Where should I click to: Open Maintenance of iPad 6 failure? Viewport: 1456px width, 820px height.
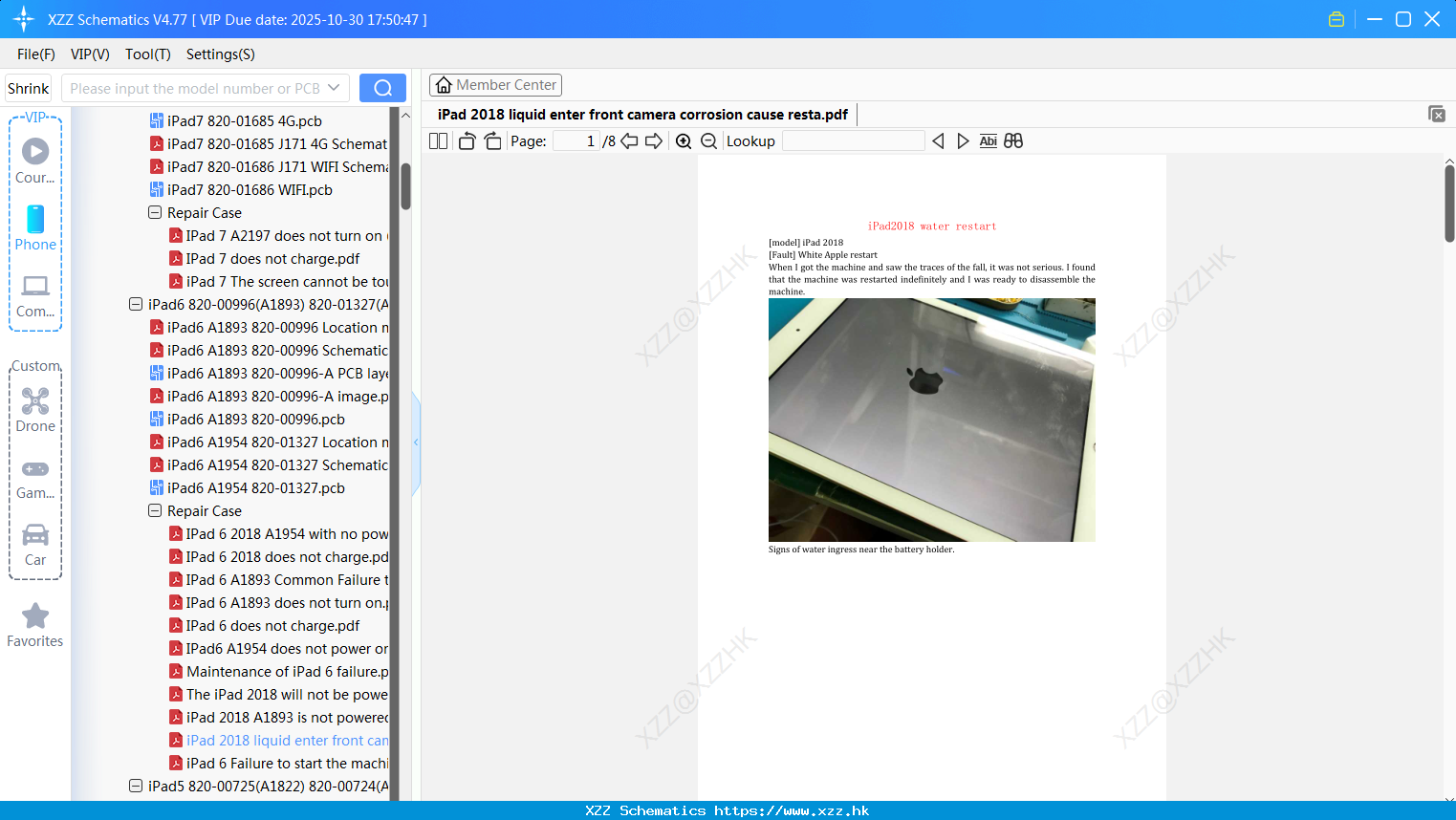coord(278,672)
